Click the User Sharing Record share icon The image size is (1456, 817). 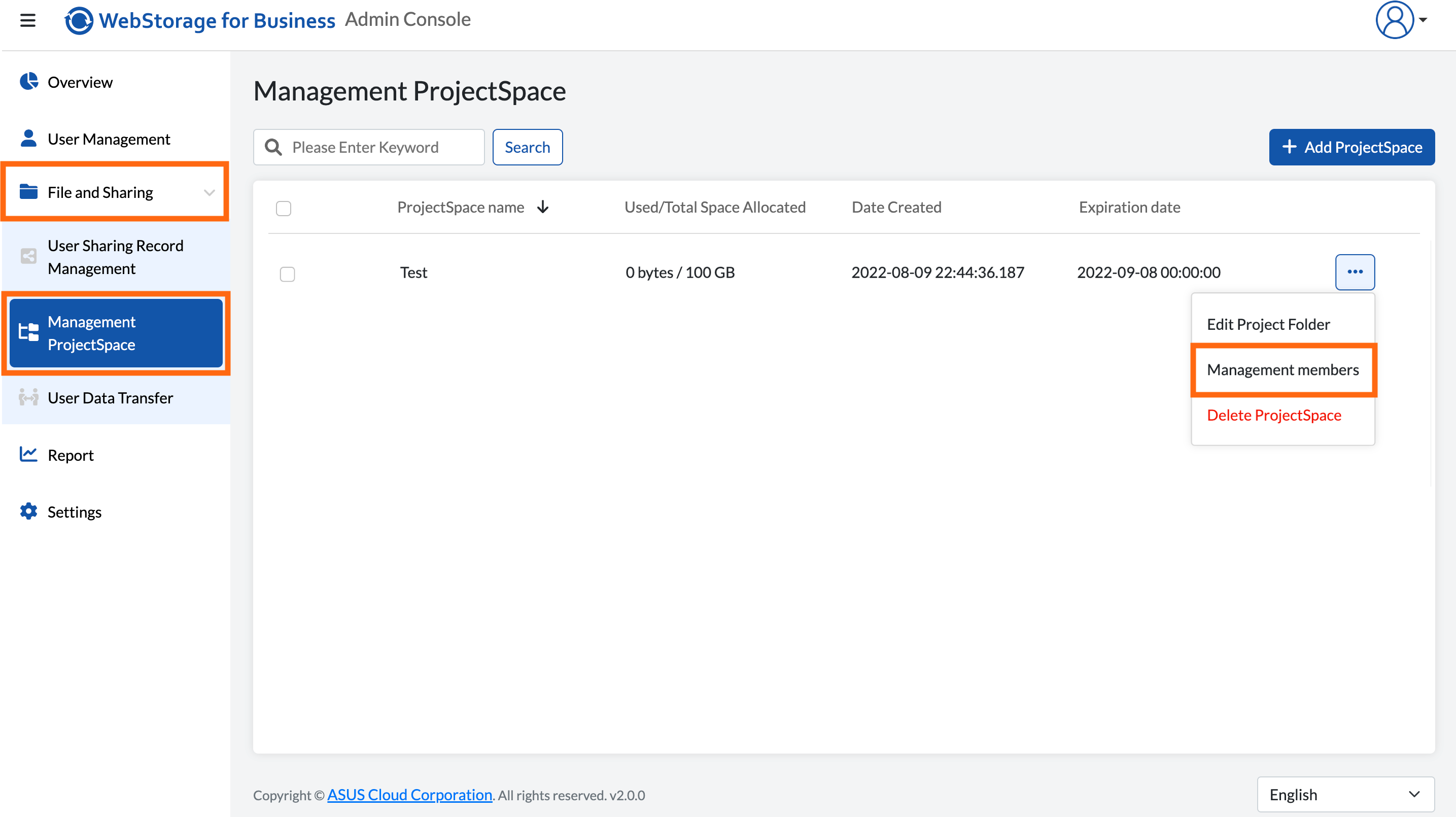click(28, 257)
